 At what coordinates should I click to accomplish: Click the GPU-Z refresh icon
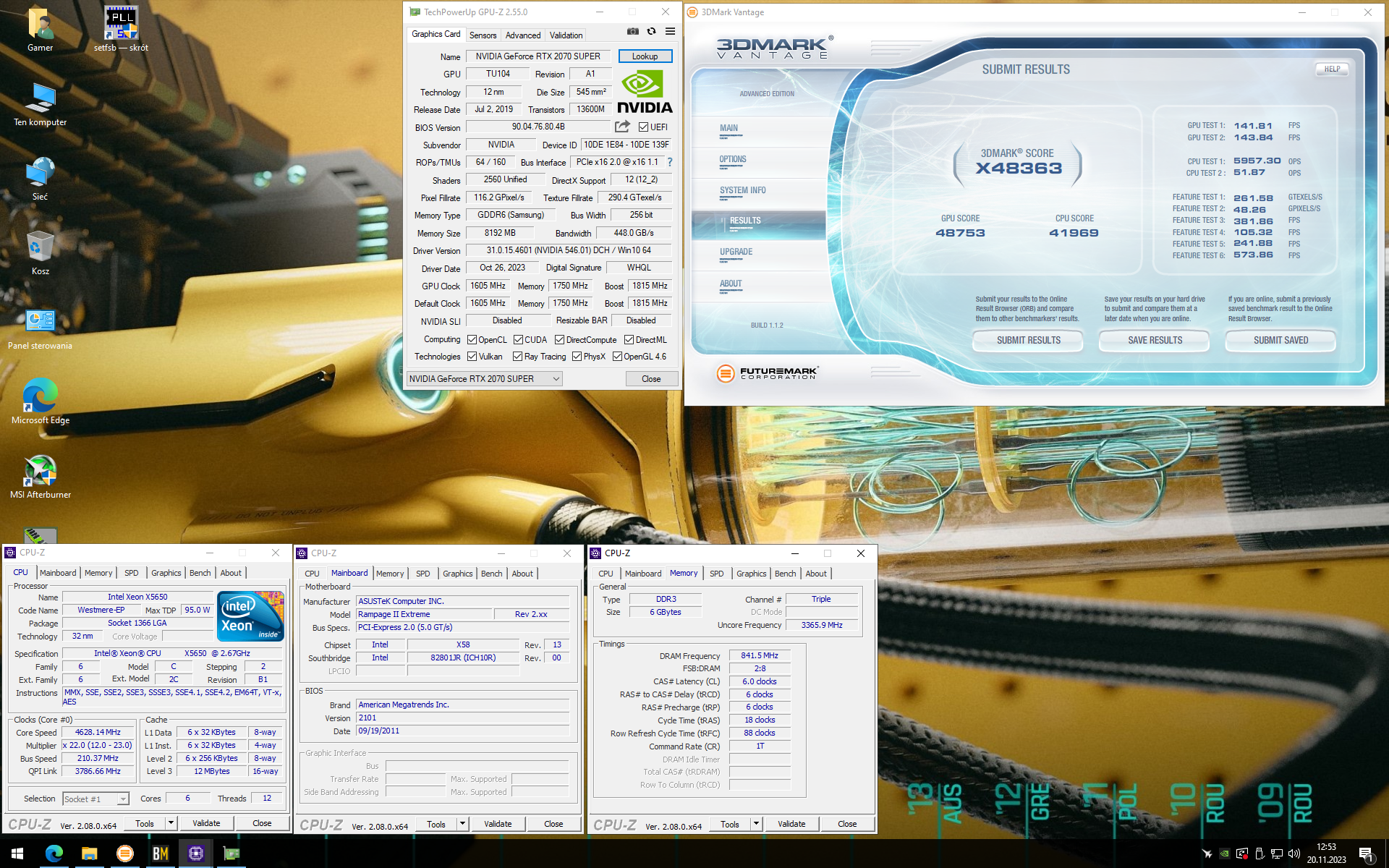652,31
